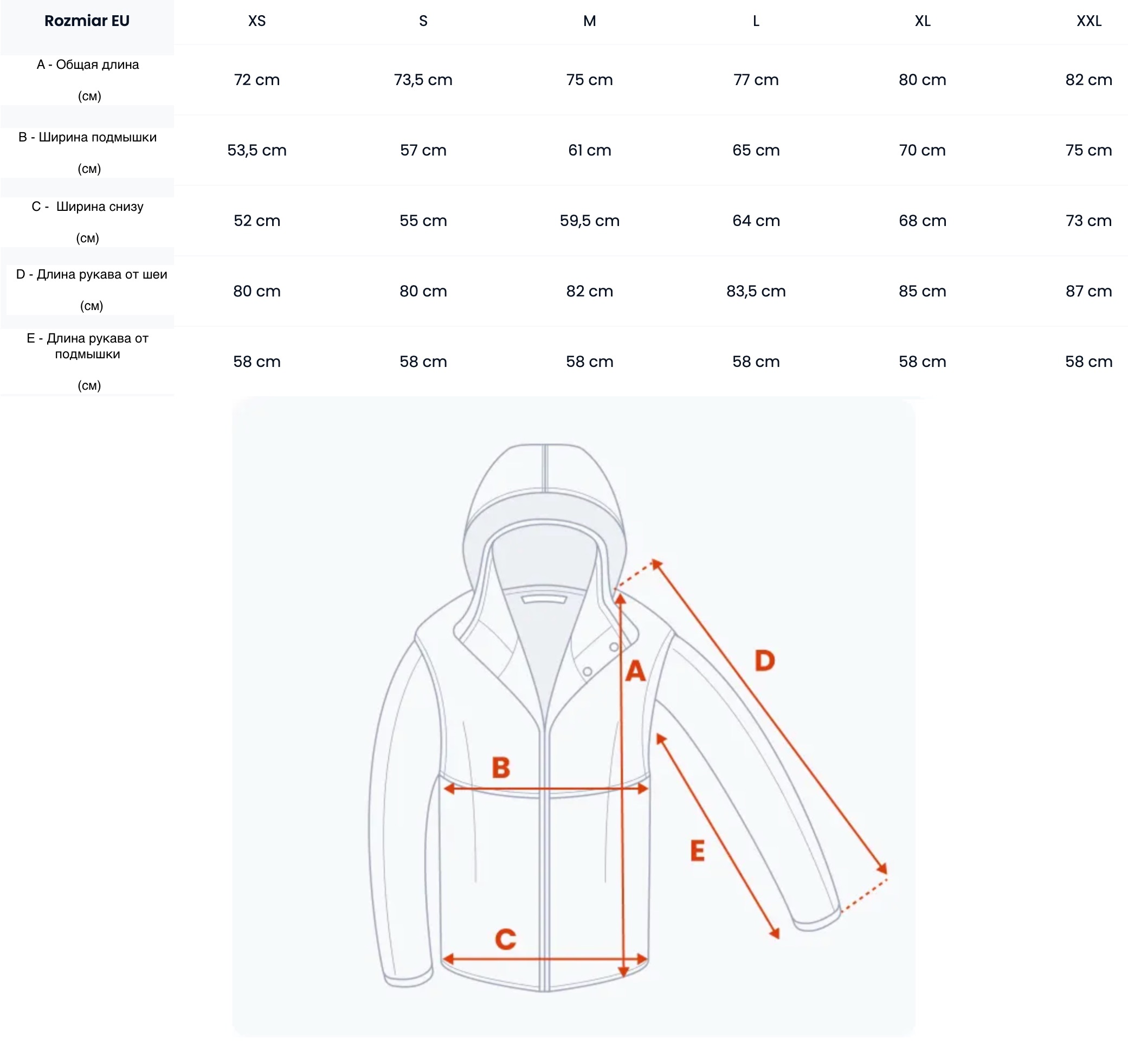
Task: Click the L size column header
Action: click(x=756, y=21)
